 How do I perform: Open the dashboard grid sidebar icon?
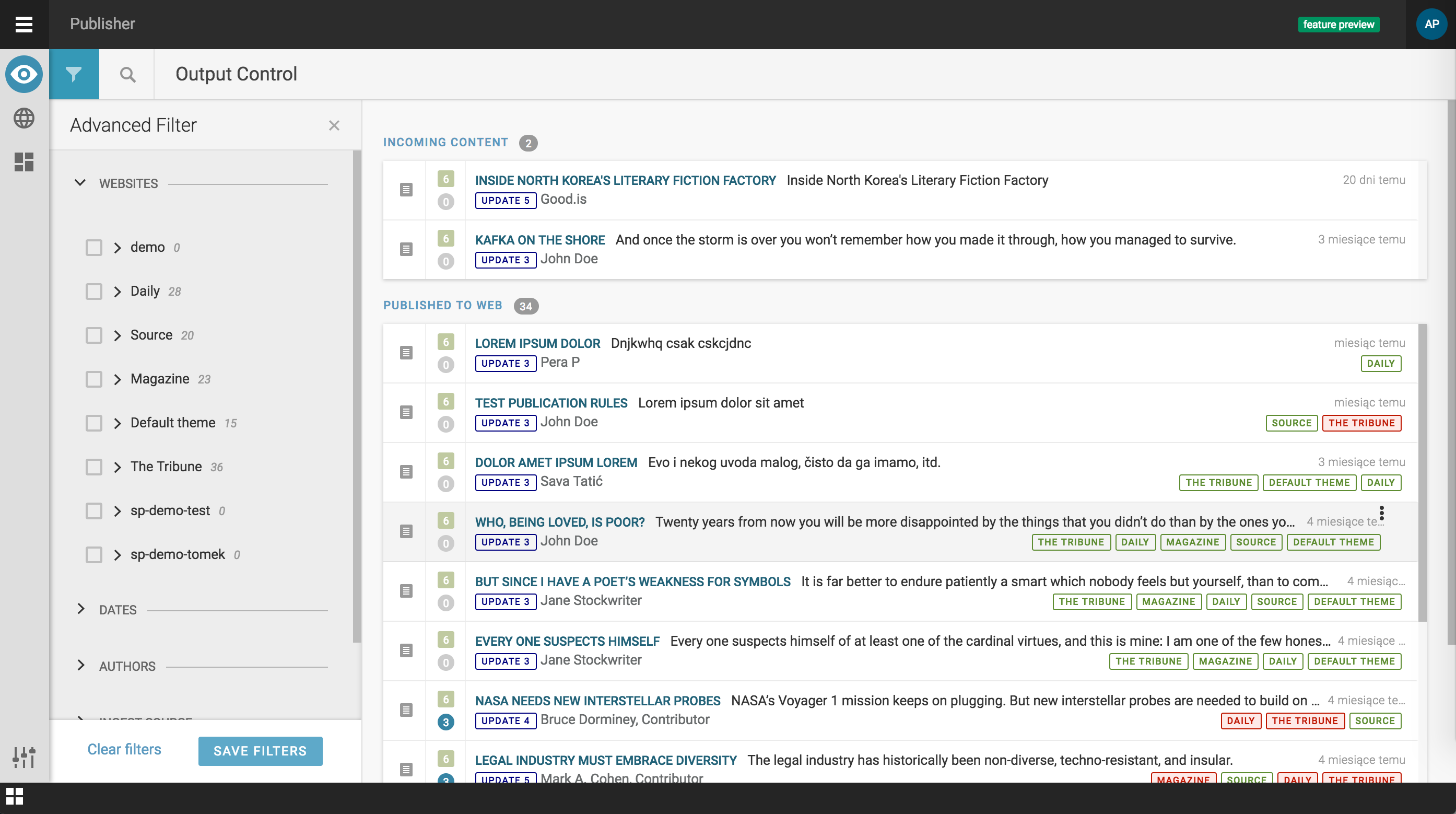[x=24, y=162]
